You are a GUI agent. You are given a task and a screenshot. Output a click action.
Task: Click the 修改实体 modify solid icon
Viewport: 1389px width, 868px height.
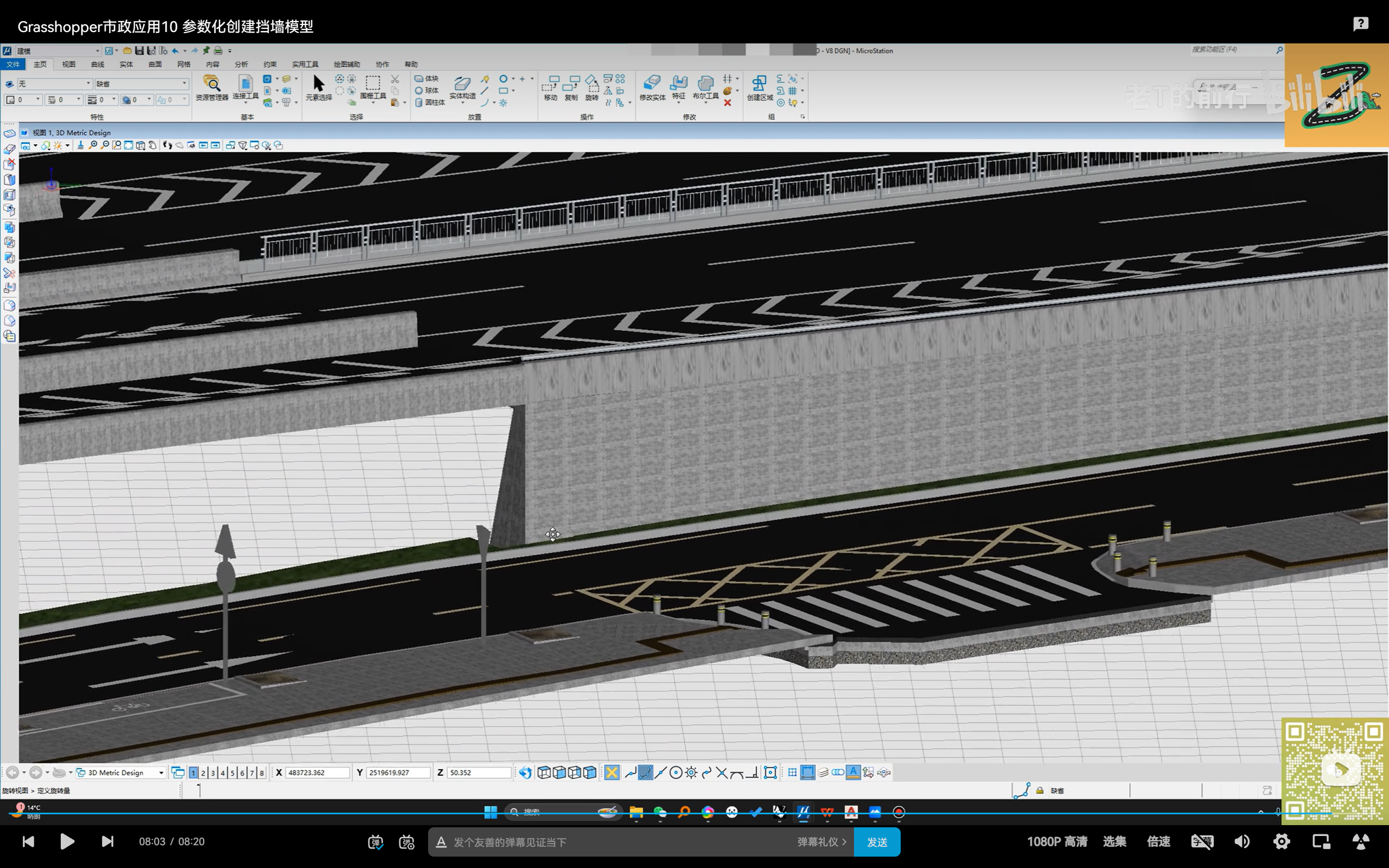click(652, 85)
